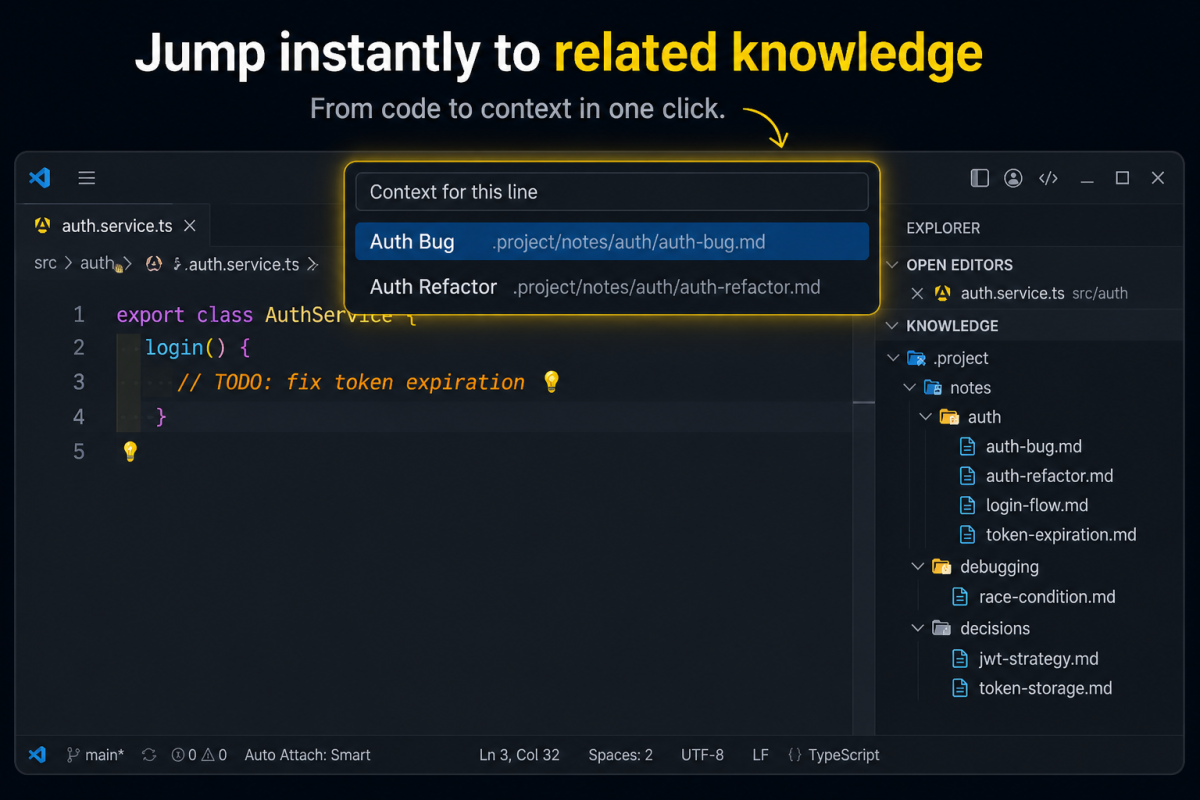Select the Auth Bug context entry
This screenshot has height=800, width=1200.
click(612, 241)
